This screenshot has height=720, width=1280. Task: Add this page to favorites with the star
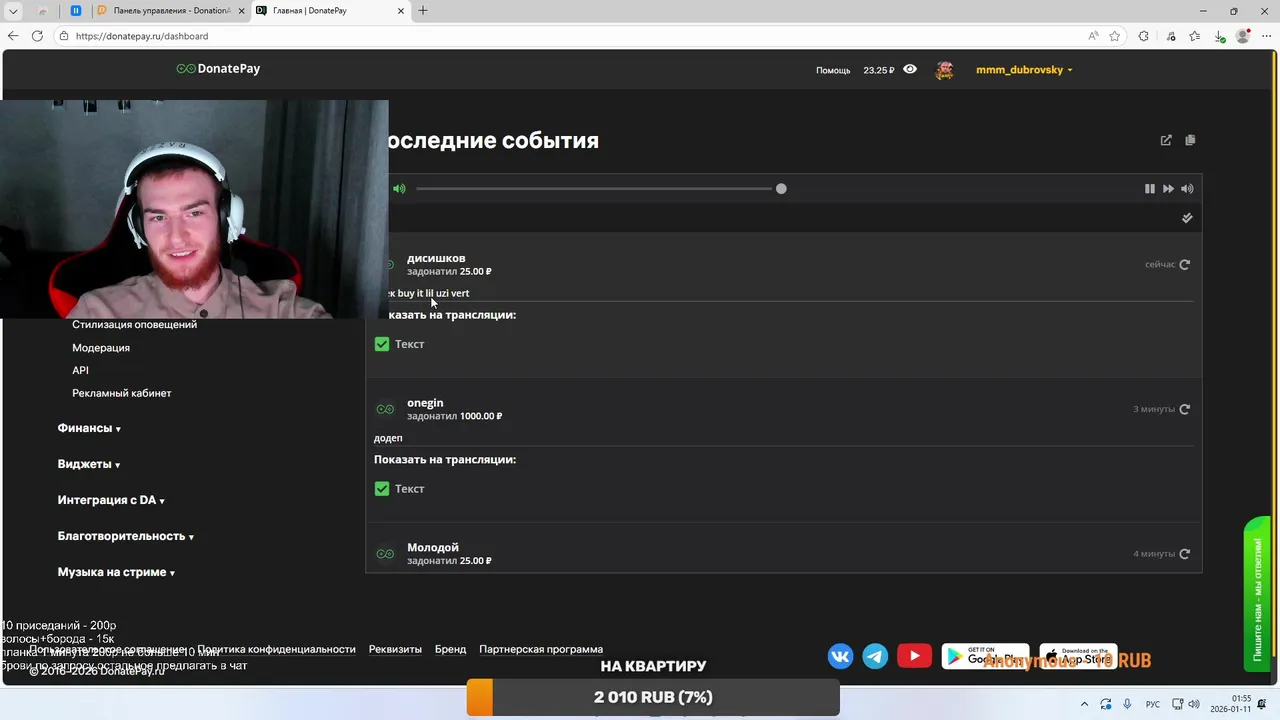click(1114, 36)
